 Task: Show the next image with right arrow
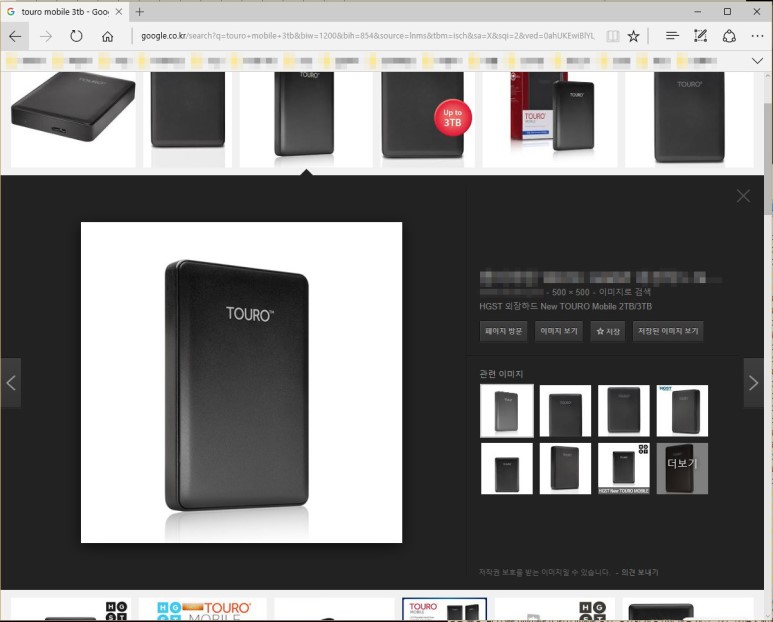[x=753, y=383]
